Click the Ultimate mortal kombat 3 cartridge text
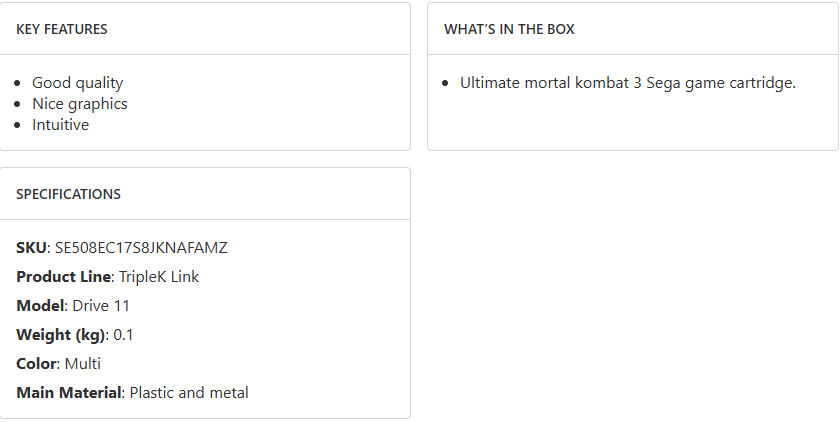 627,83
